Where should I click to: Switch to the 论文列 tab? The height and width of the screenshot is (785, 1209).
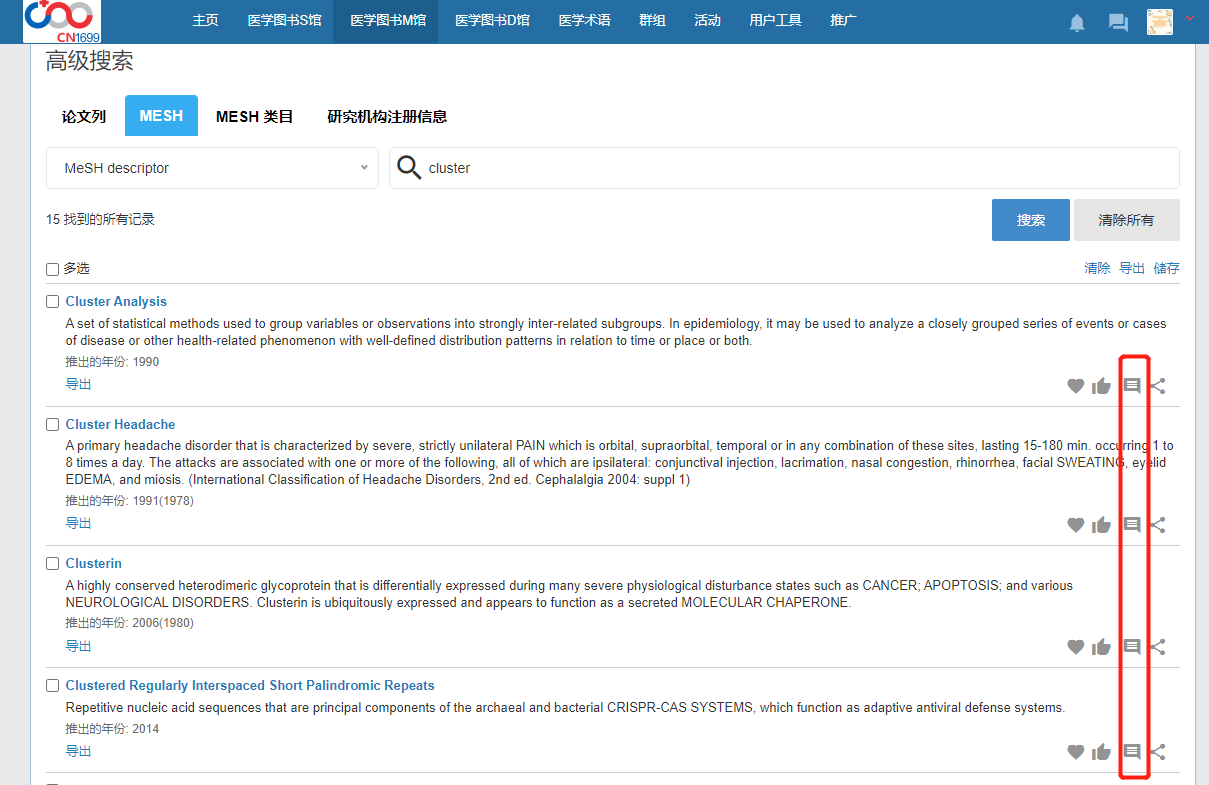tap(84, 116)
